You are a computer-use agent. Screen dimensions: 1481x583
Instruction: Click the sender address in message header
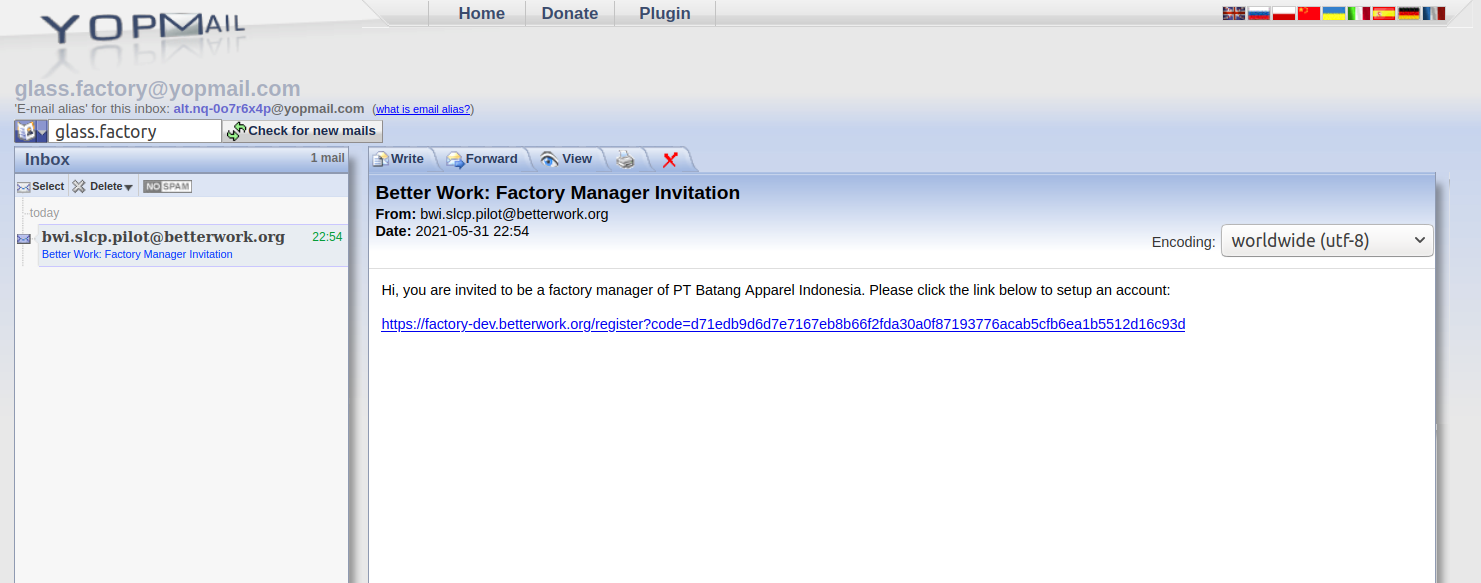[514, 214]
